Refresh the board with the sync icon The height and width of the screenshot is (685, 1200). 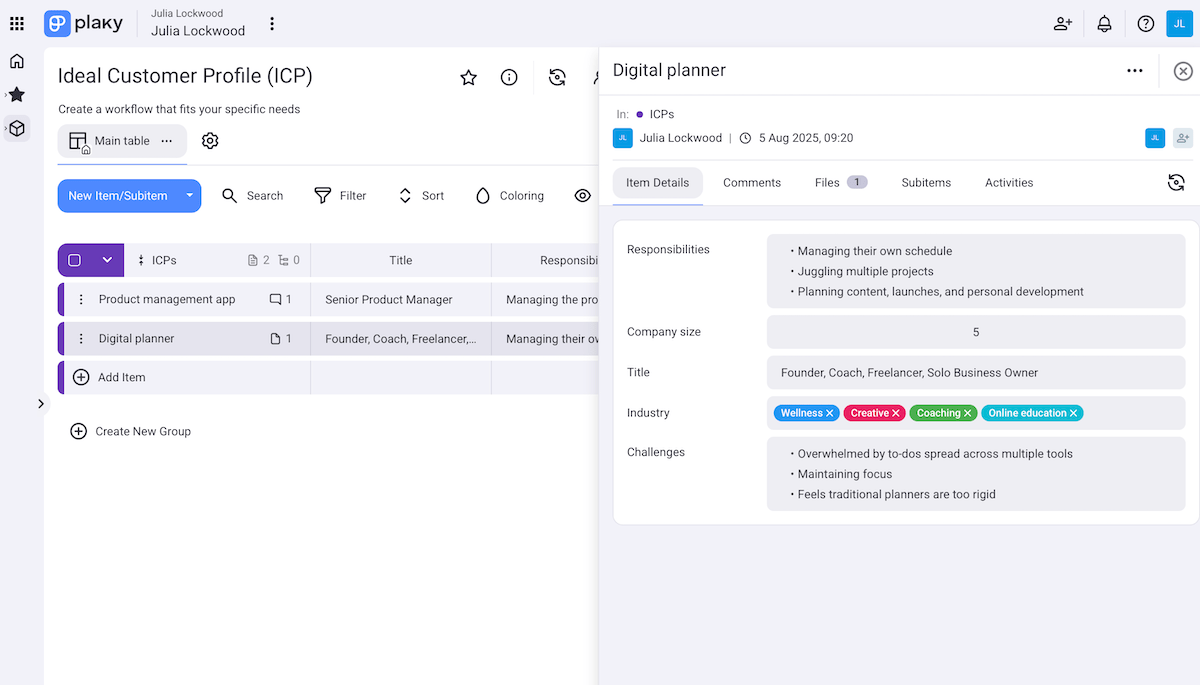[x=557, y=77]
